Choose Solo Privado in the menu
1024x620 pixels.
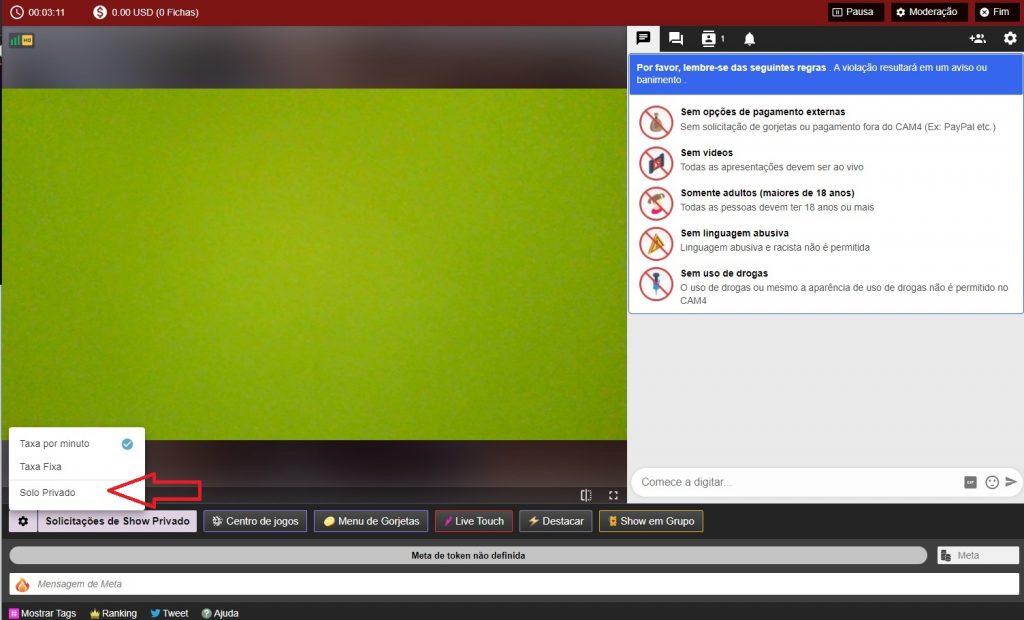point(47,492)
